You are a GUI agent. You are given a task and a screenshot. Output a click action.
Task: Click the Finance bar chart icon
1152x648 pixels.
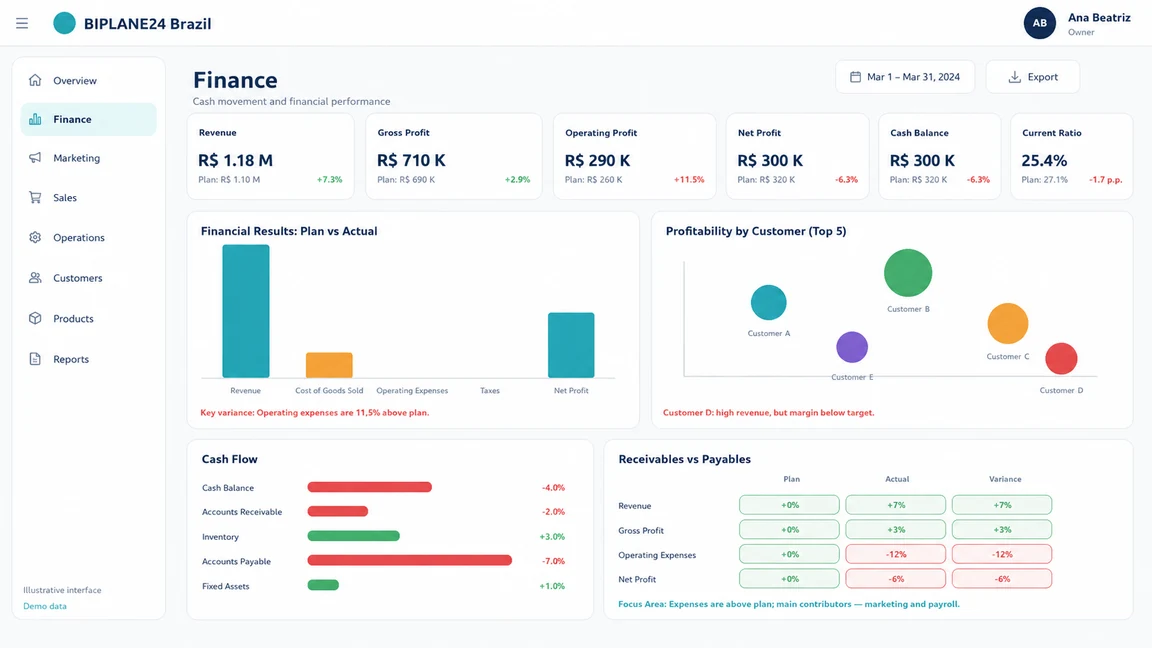(x=35, y=119)
